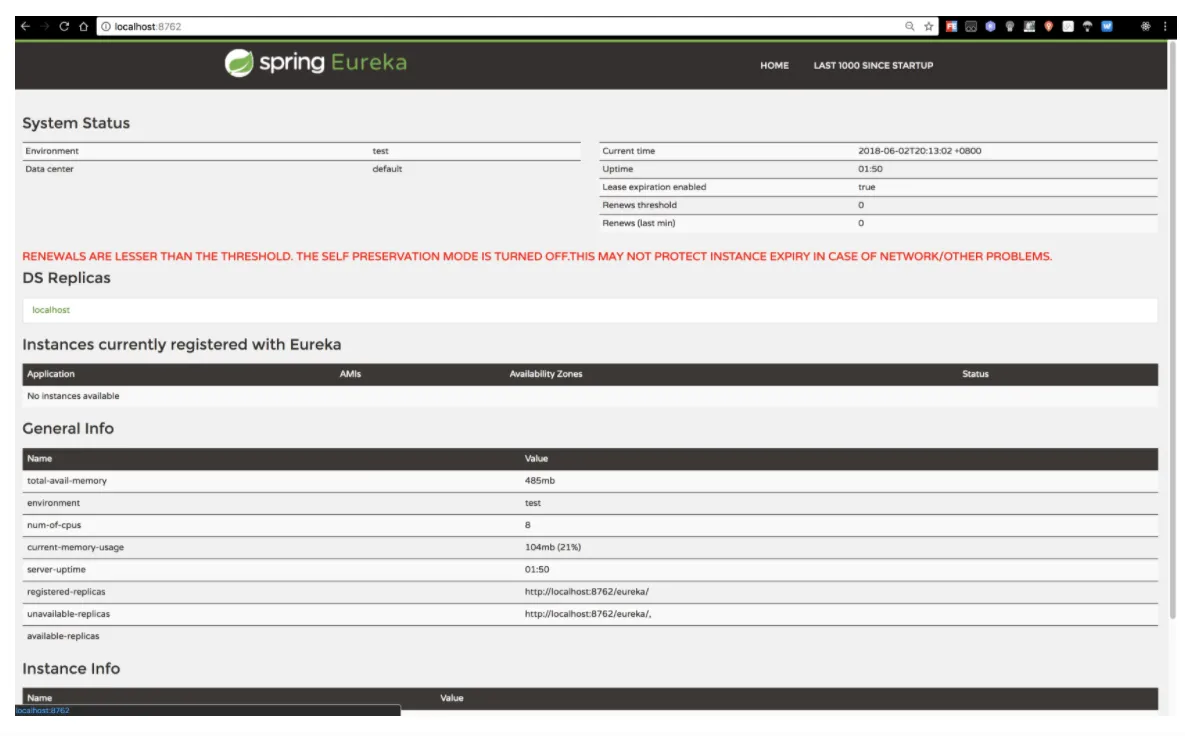The height and width of the screenshot is (736, 1185).
Task: Click the registered-replicas URL value
Action: coord(586,592)
